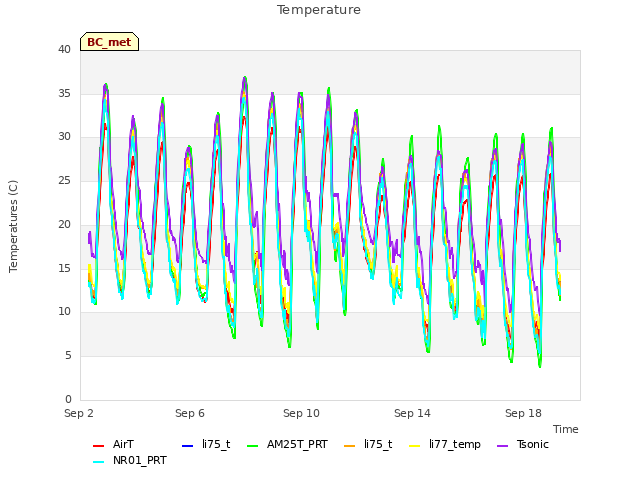Click the Sep 14 x-axis label

(x=412, y=413)
